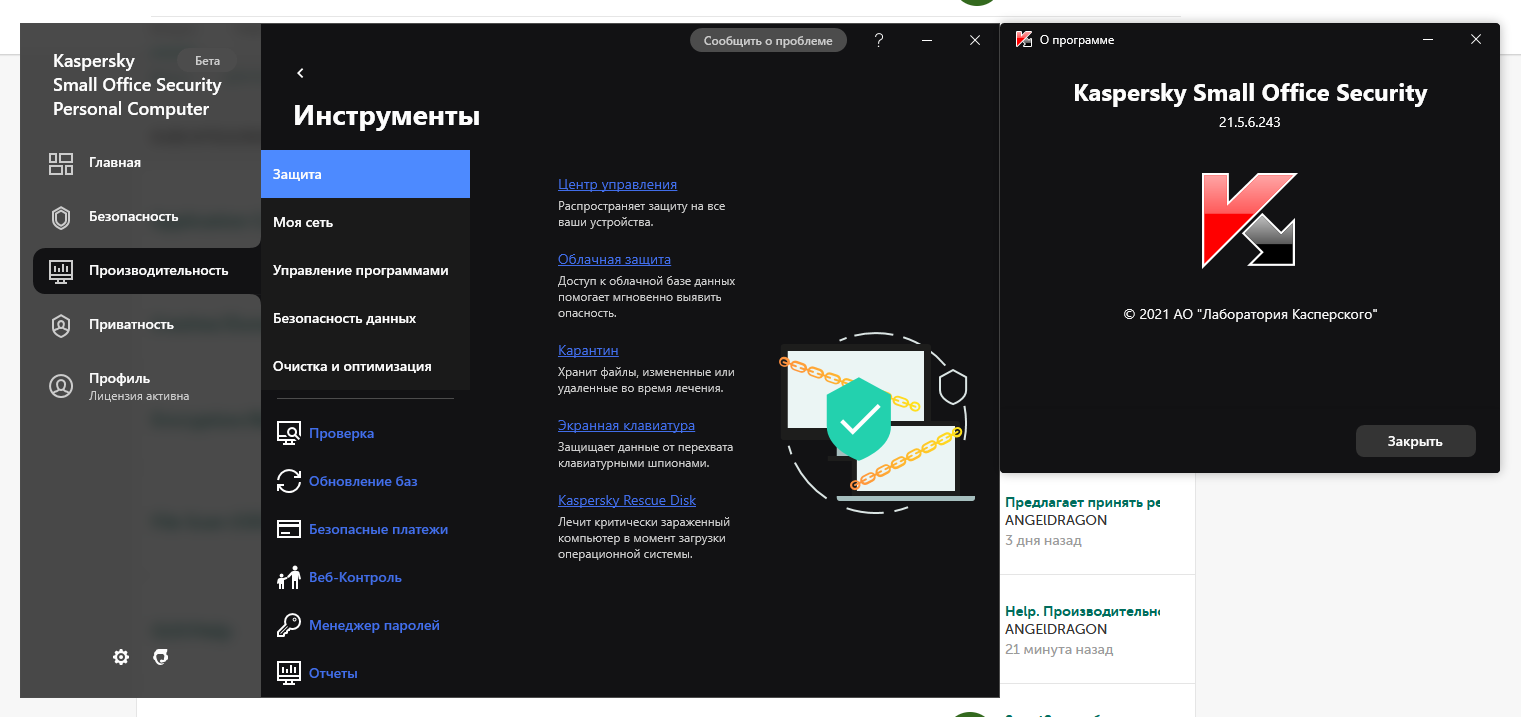The width and height of the screenshot is (1521, 717).
Task: Click the Бета badge near the product name
Action: coord(207,60)
